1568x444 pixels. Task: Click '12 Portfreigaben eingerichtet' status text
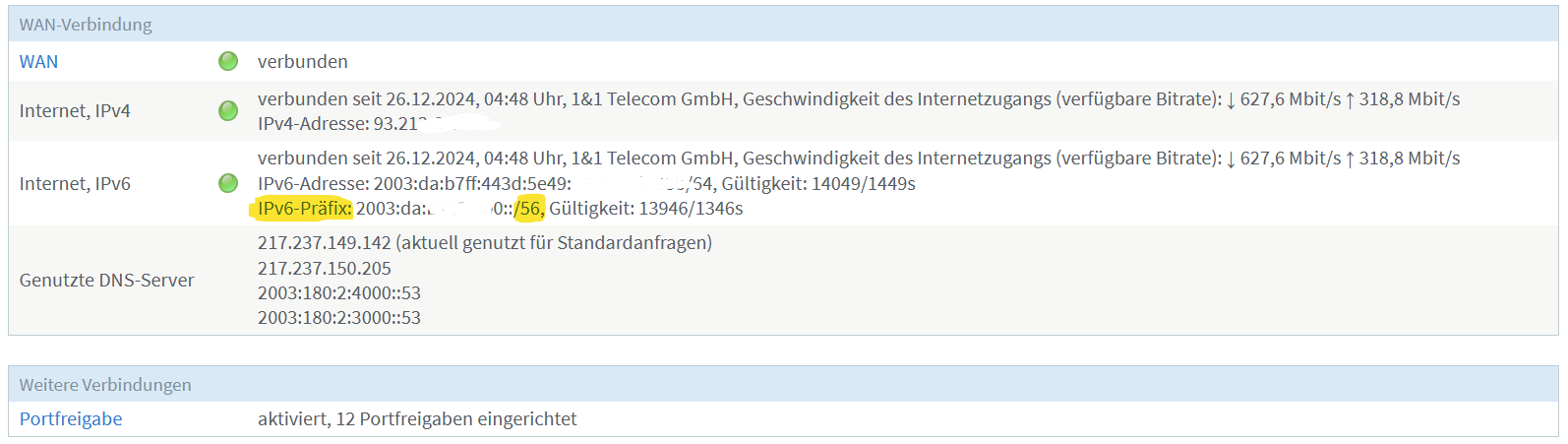(455, 418)
